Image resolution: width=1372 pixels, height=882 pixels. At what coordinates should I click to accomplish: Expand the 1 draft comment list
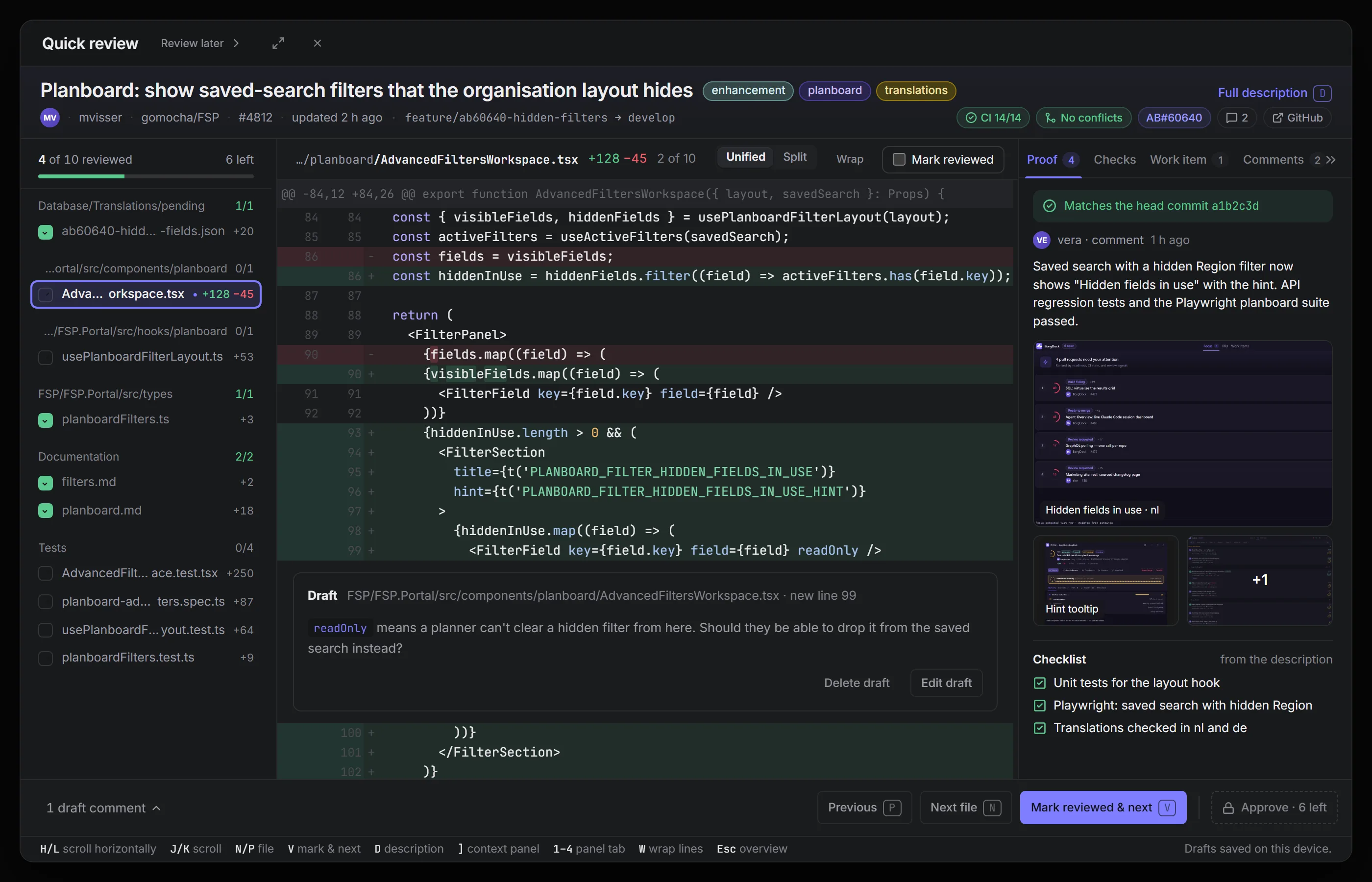click(x=104, y=808)
